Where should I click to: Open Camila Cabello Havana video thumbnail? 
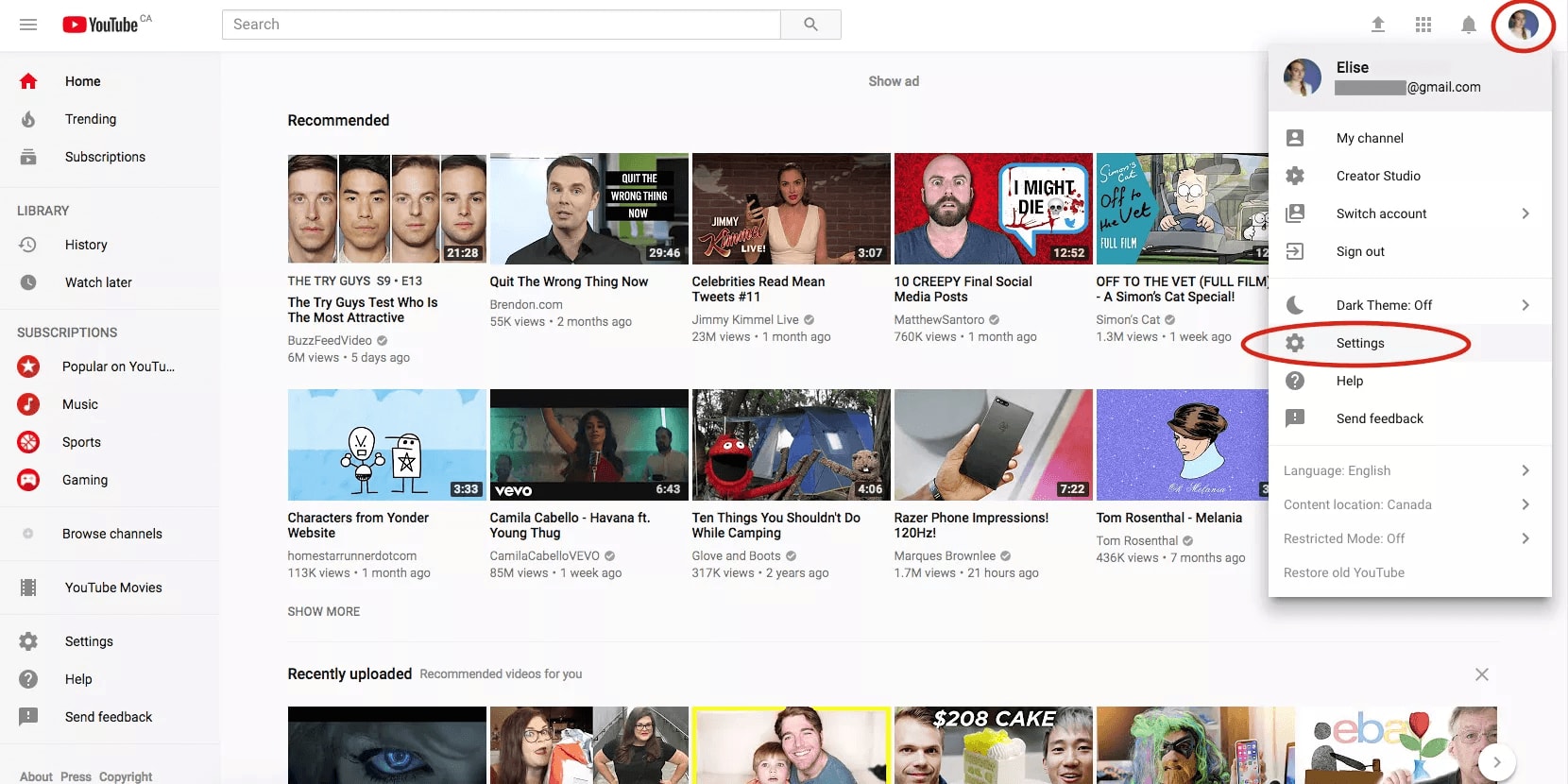coord(588,445)
